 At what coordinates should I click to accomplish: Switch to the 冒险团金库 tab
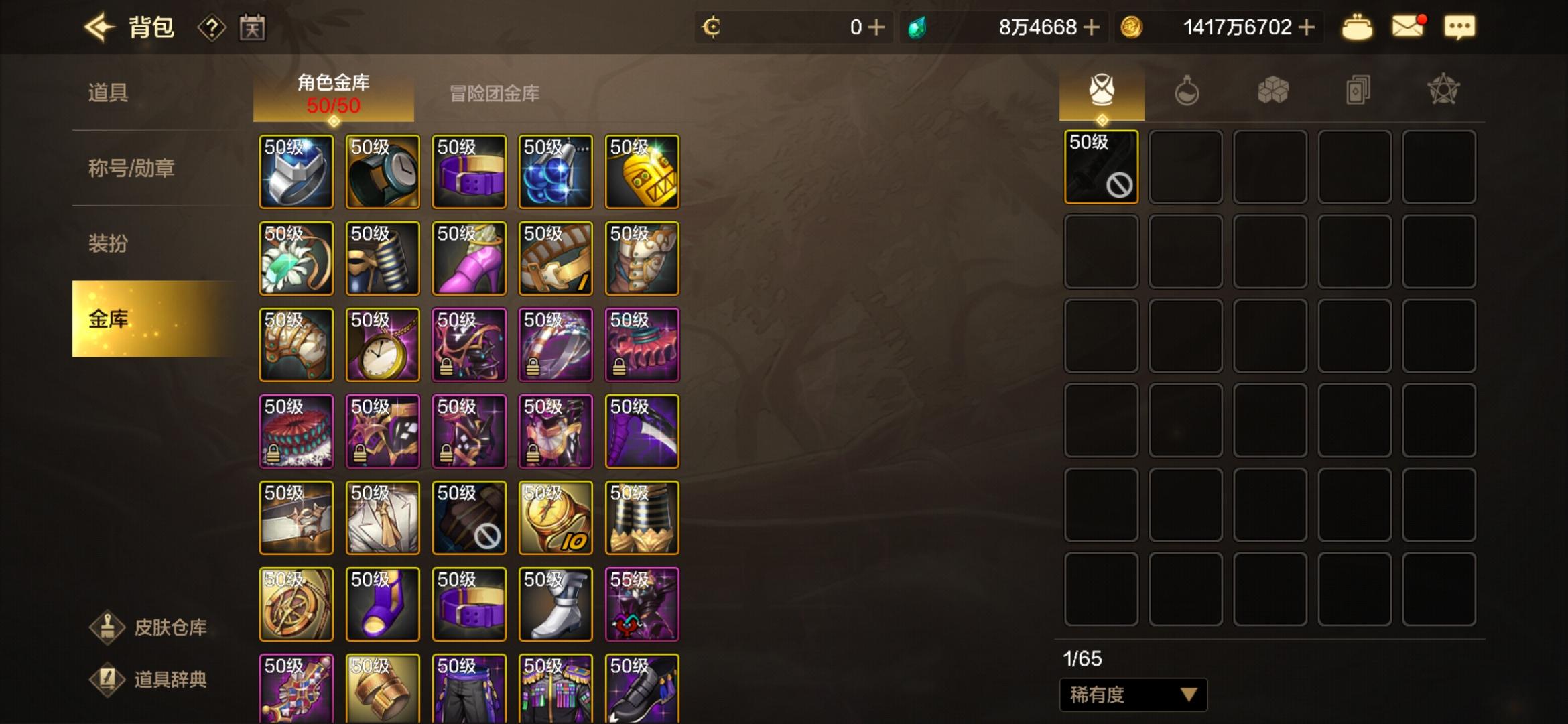(495, 93)
